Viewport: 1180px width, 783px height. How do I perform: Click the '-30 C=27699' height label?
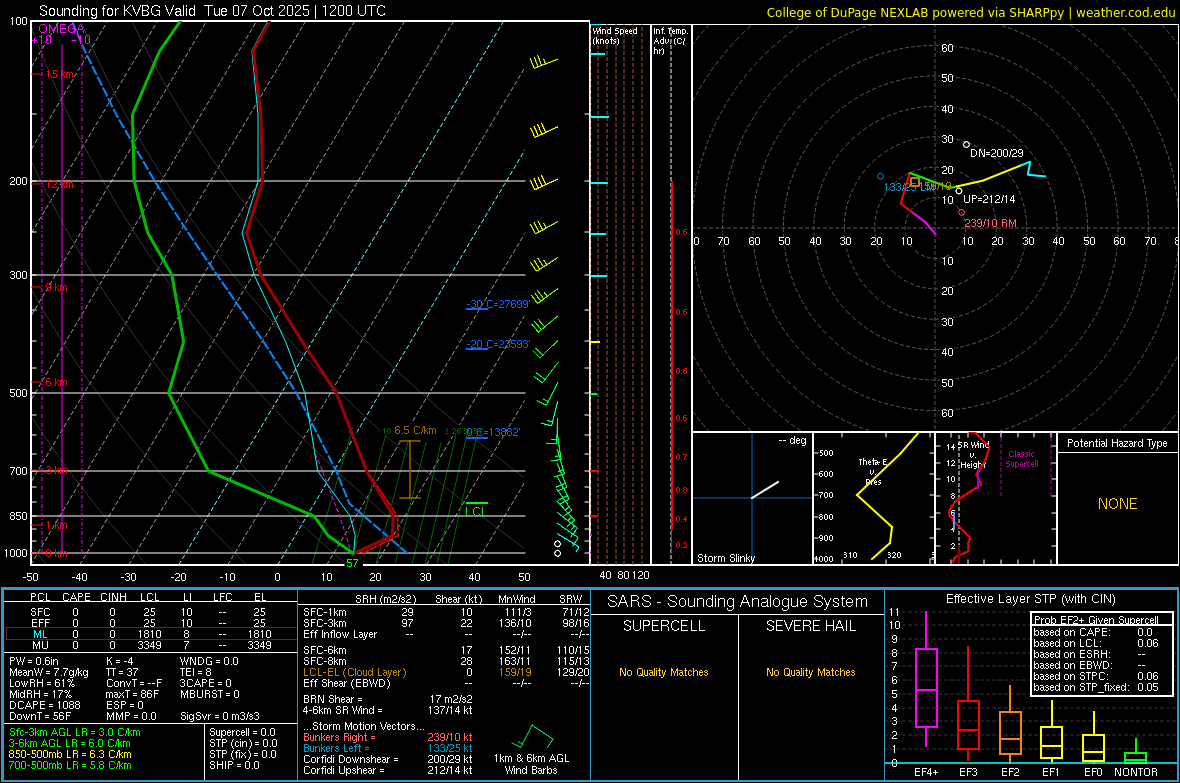coord(497,304)
